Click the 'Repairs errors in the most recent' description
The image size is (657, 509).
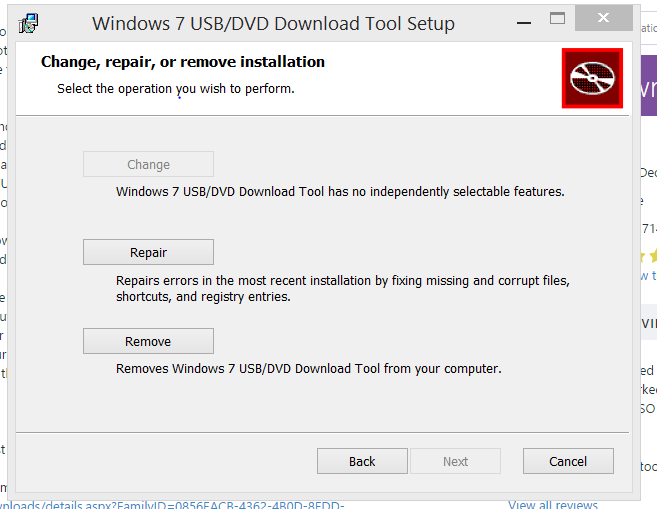point(343,288)
